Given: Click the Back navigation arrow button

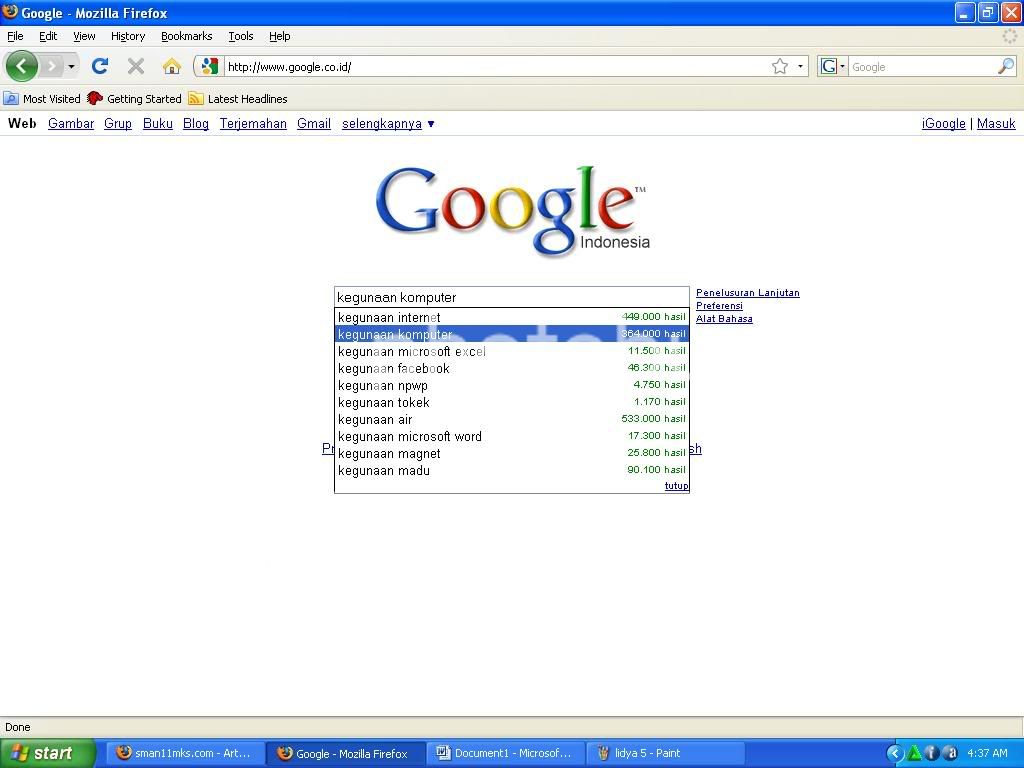Looking at the screenshot, I should click(21, 67).
